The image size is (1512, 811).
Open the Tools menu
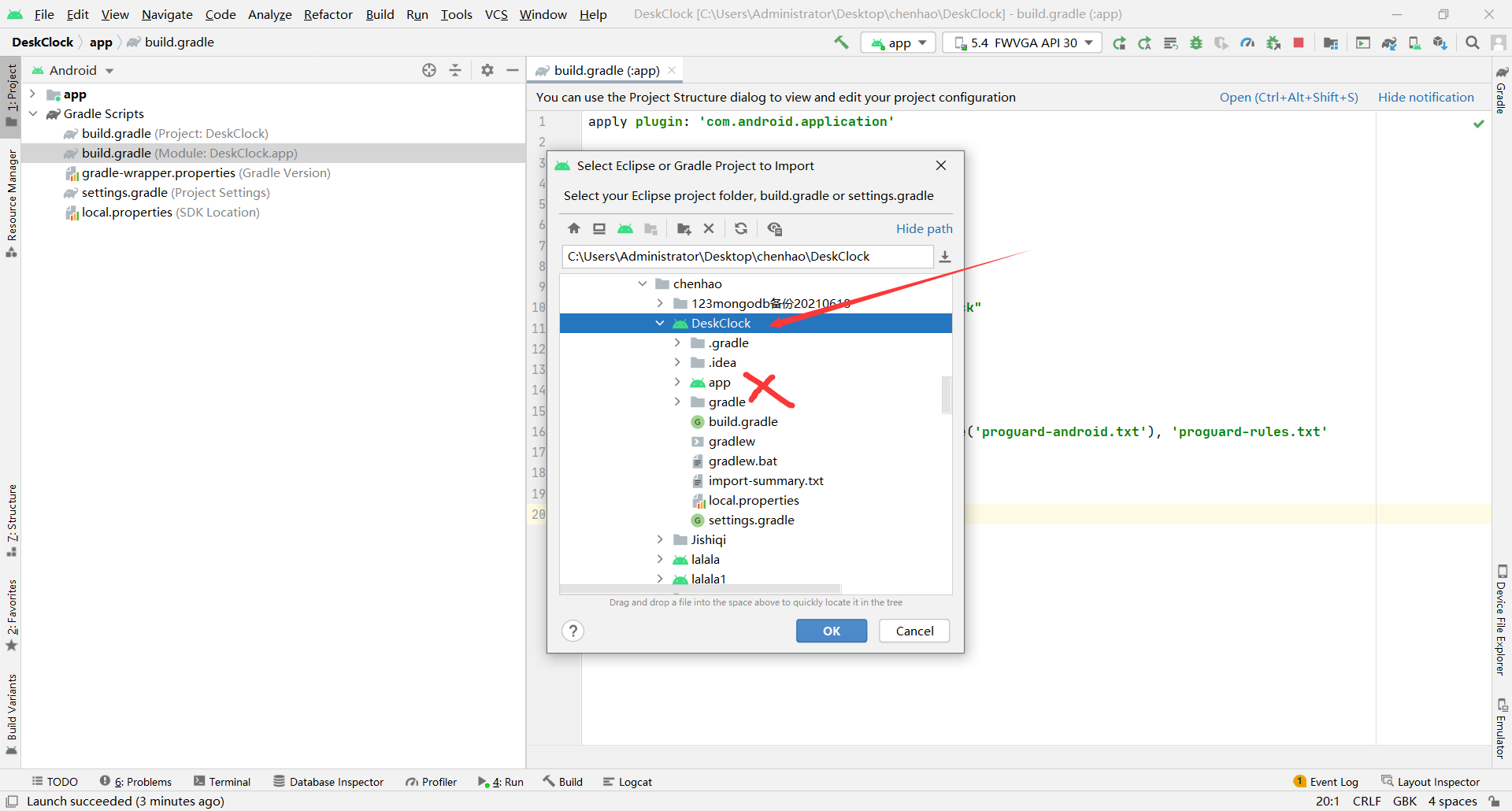456,14
